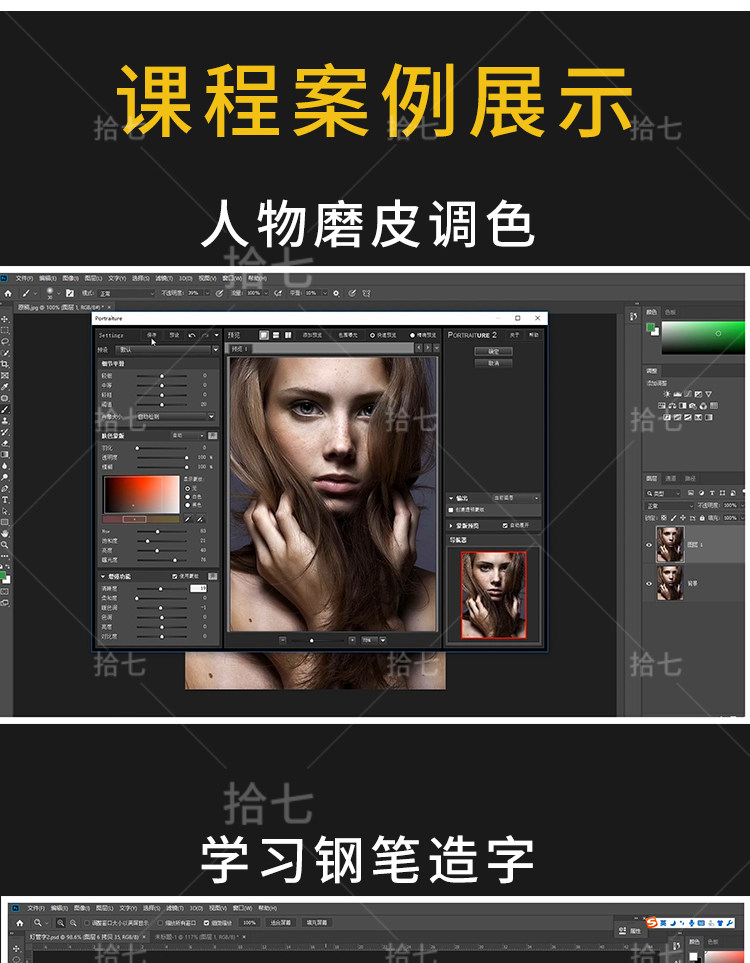The image size is (750, 963).
Task: Click the undo arrow in Portraiture Settings
Action: pyautogui.click(x=192, y=335)
